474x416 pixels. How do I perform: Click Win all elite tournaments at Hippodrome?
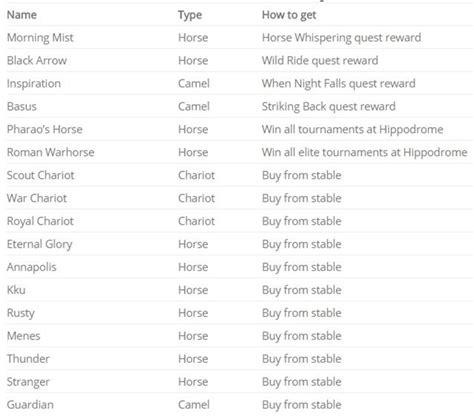pyautogui.click(x=364, y=152)
